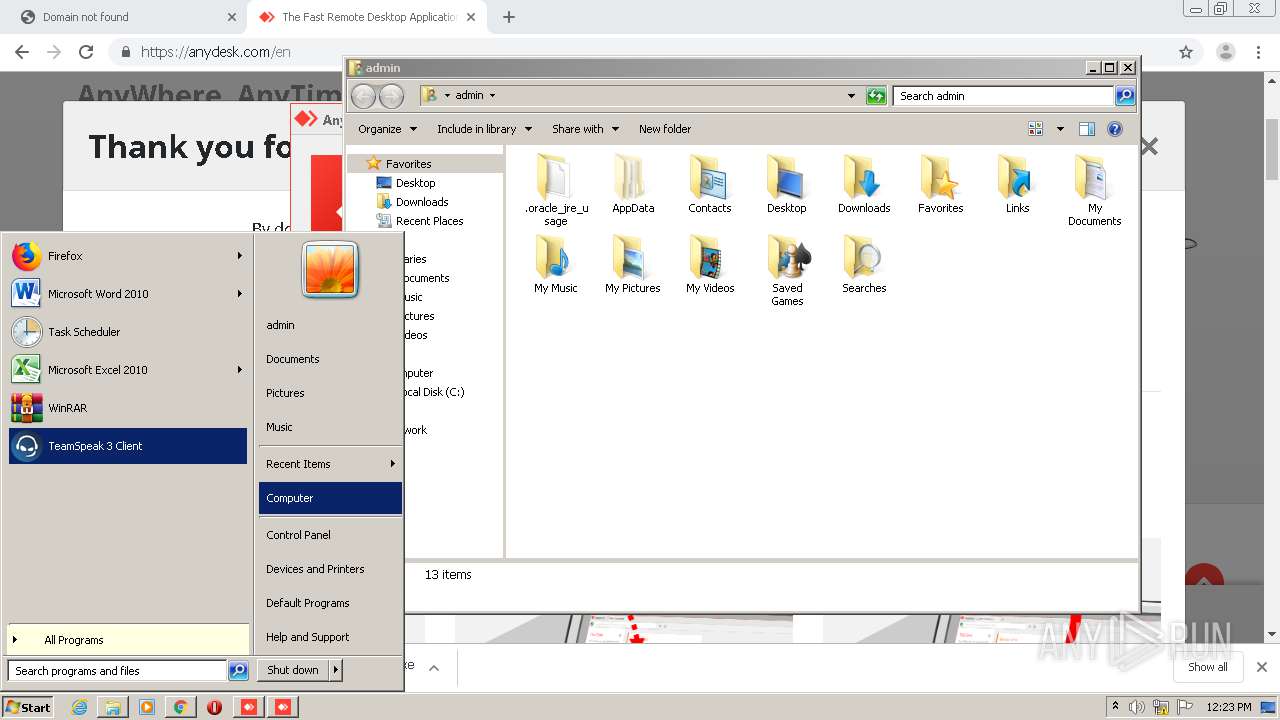Screen dimensions: 1280x720
Task: Select the Favorites folder in file pane
Action: (x=941, y=184)
